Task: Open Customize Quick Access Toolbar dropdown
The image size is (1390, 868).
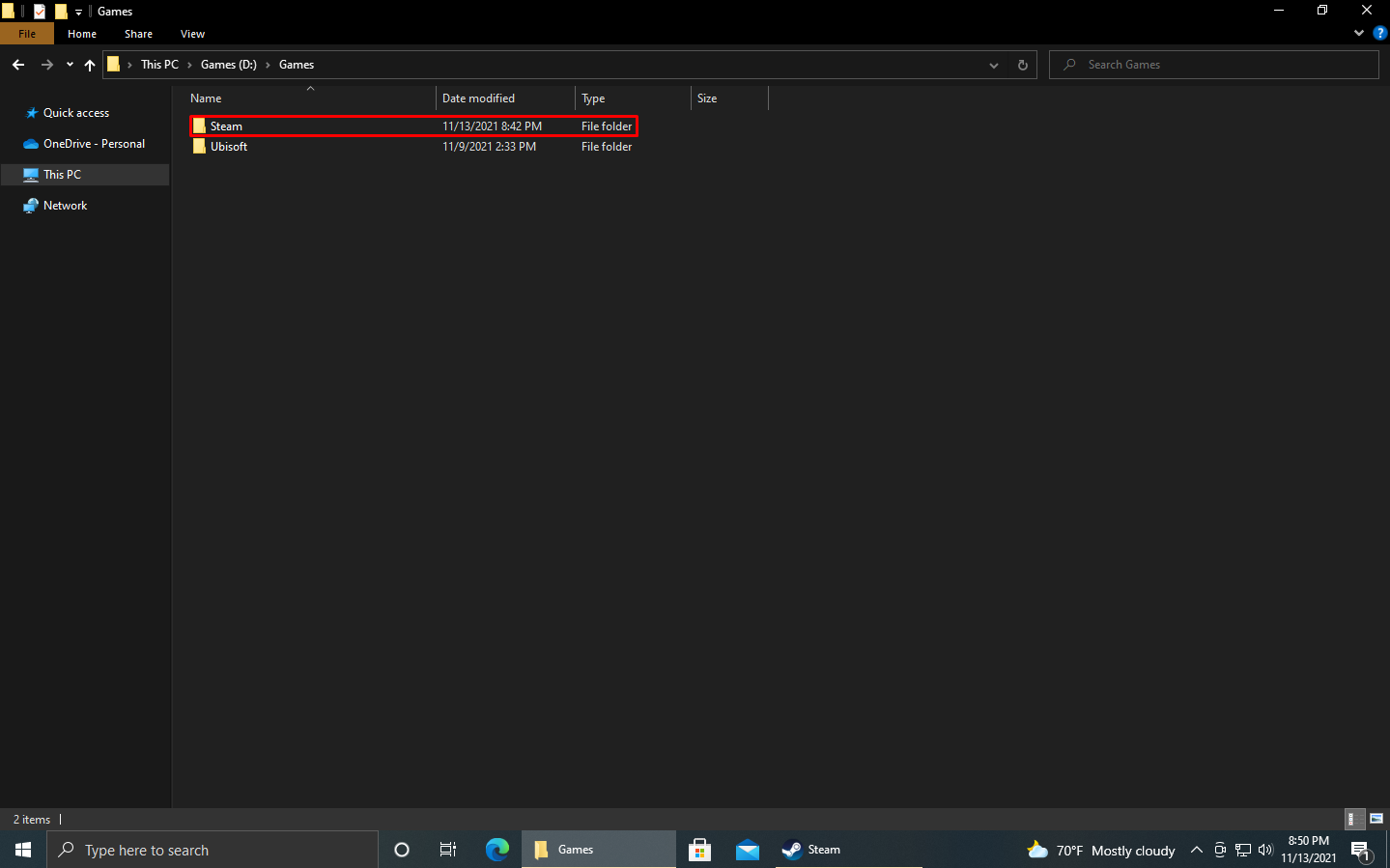Action: [x=78, y=12]
